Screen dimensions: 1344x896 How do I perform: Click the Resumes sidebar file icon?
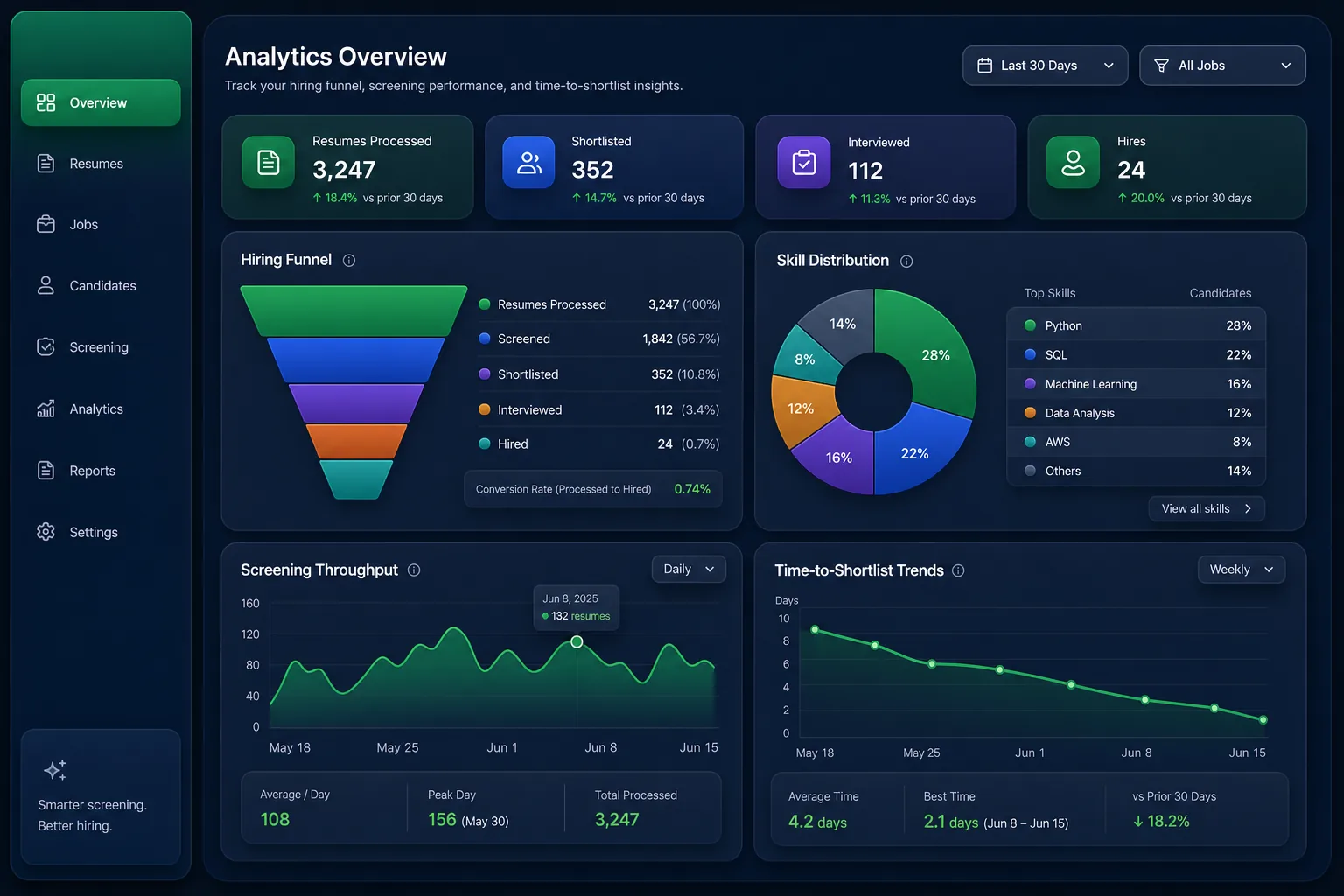[x=45, y=164]
